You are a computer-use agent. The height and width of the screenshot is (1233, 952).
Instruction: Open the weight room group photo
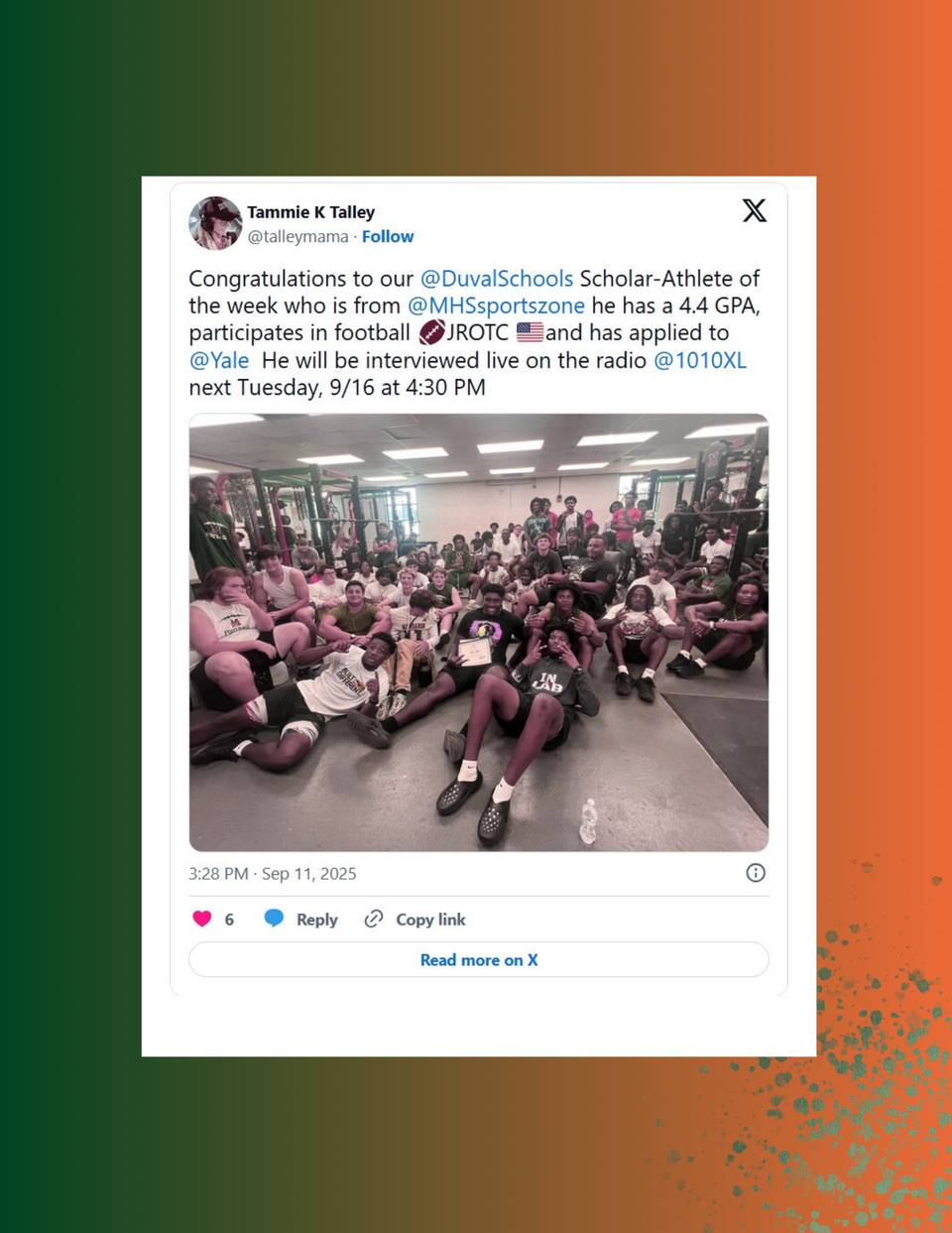(479, 633)
